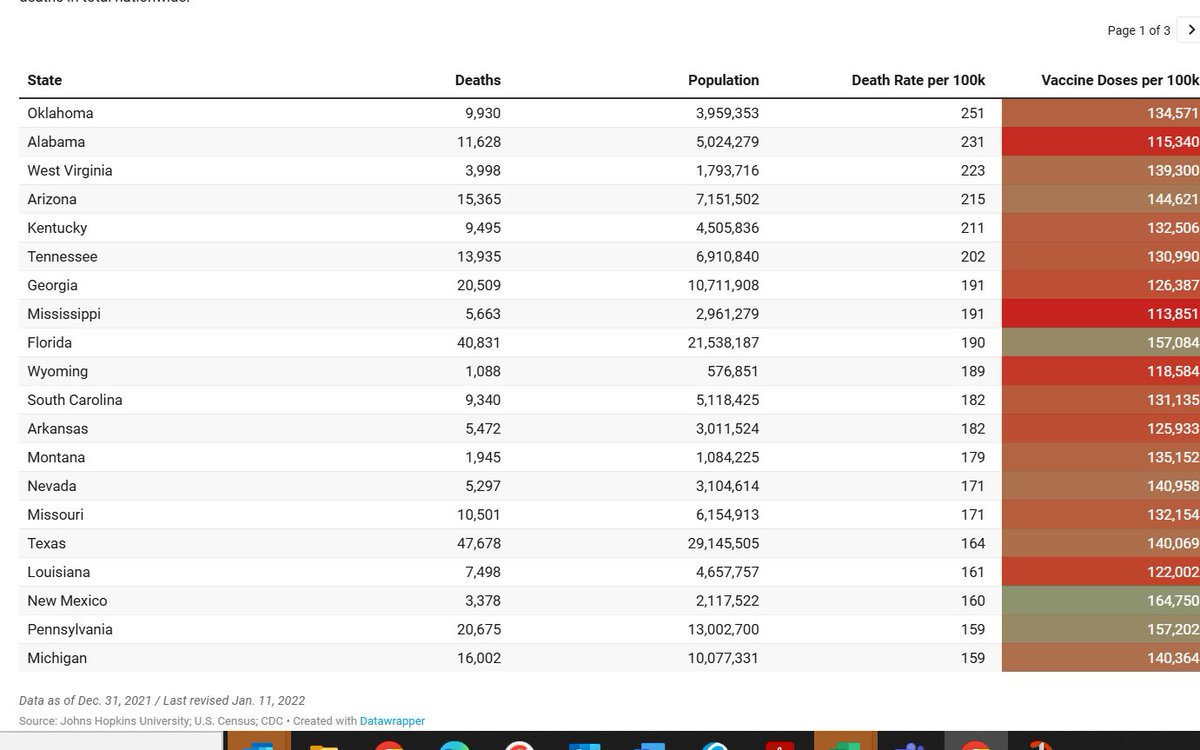Select Mississippi vaccine doses cell 113,851

[1101, 314]
